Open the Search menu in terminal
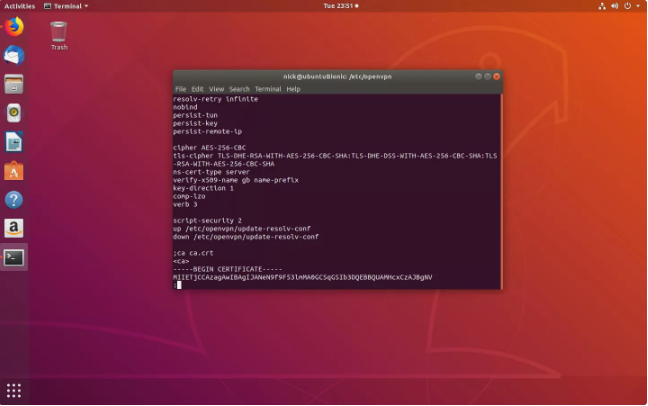 point(239,89)
